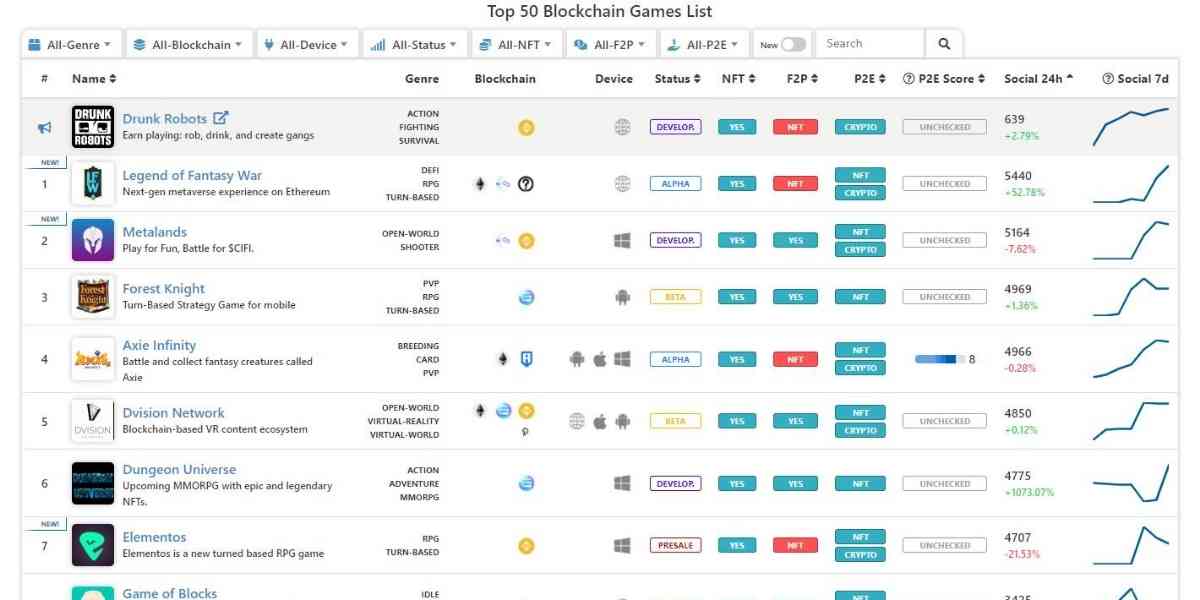Open the Elementos game link
The width and height of the screenshot is (1200, 600).
click(155, 538)
